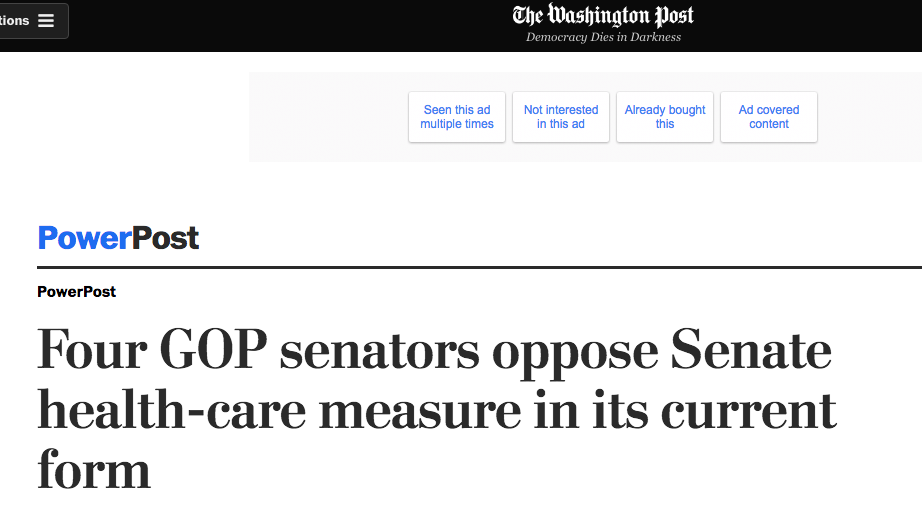This screenshot has height=506, width=922.
Task: Open the Sections hamburger menu icon
Action: tap(46, 21)
